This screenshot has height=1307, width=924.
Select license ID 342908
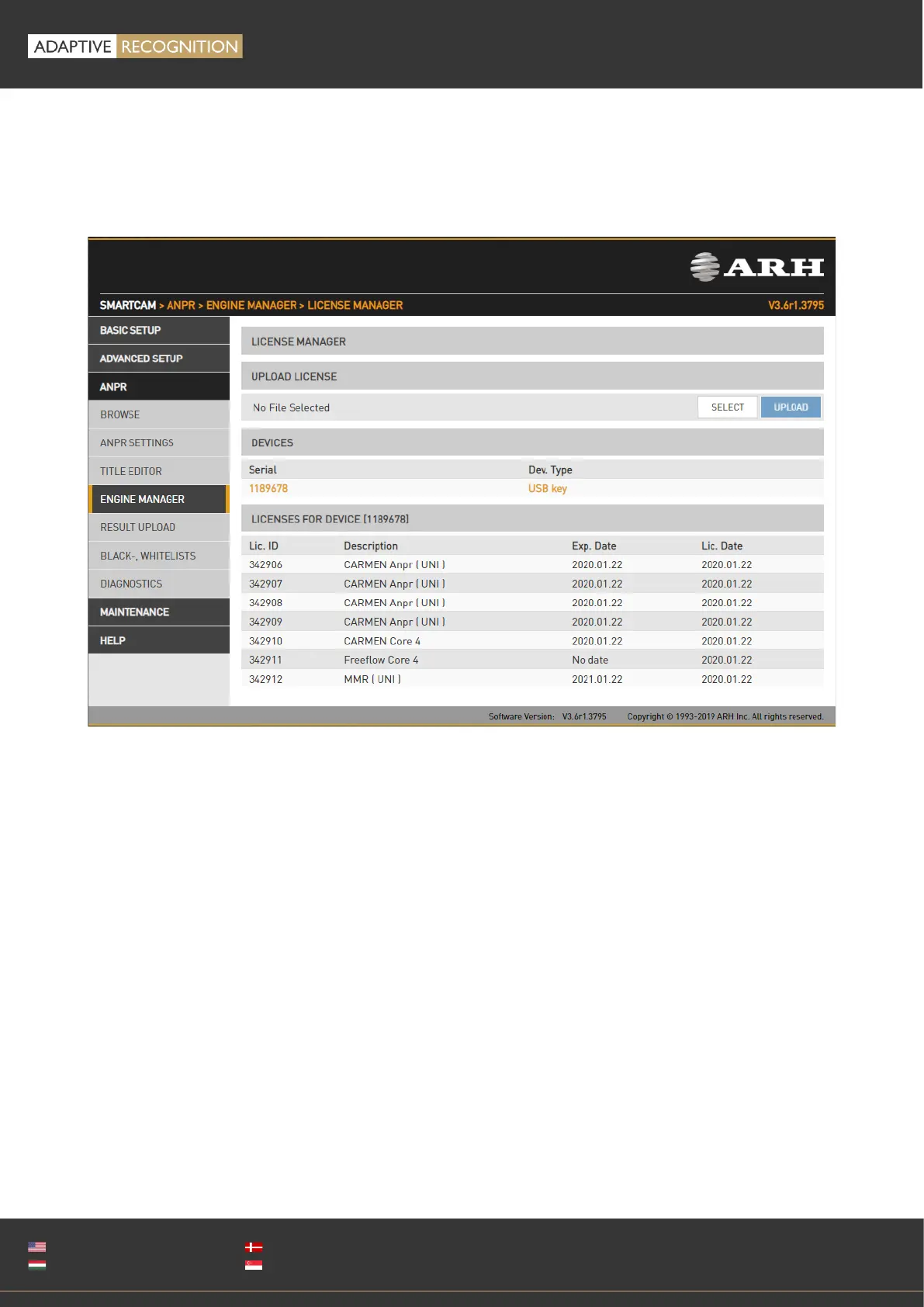(265, 603)
